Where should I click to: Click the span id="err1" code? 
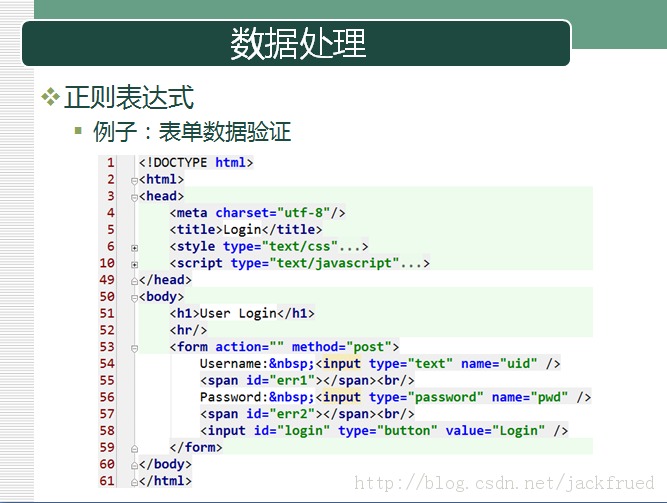(x=307, y=380)
